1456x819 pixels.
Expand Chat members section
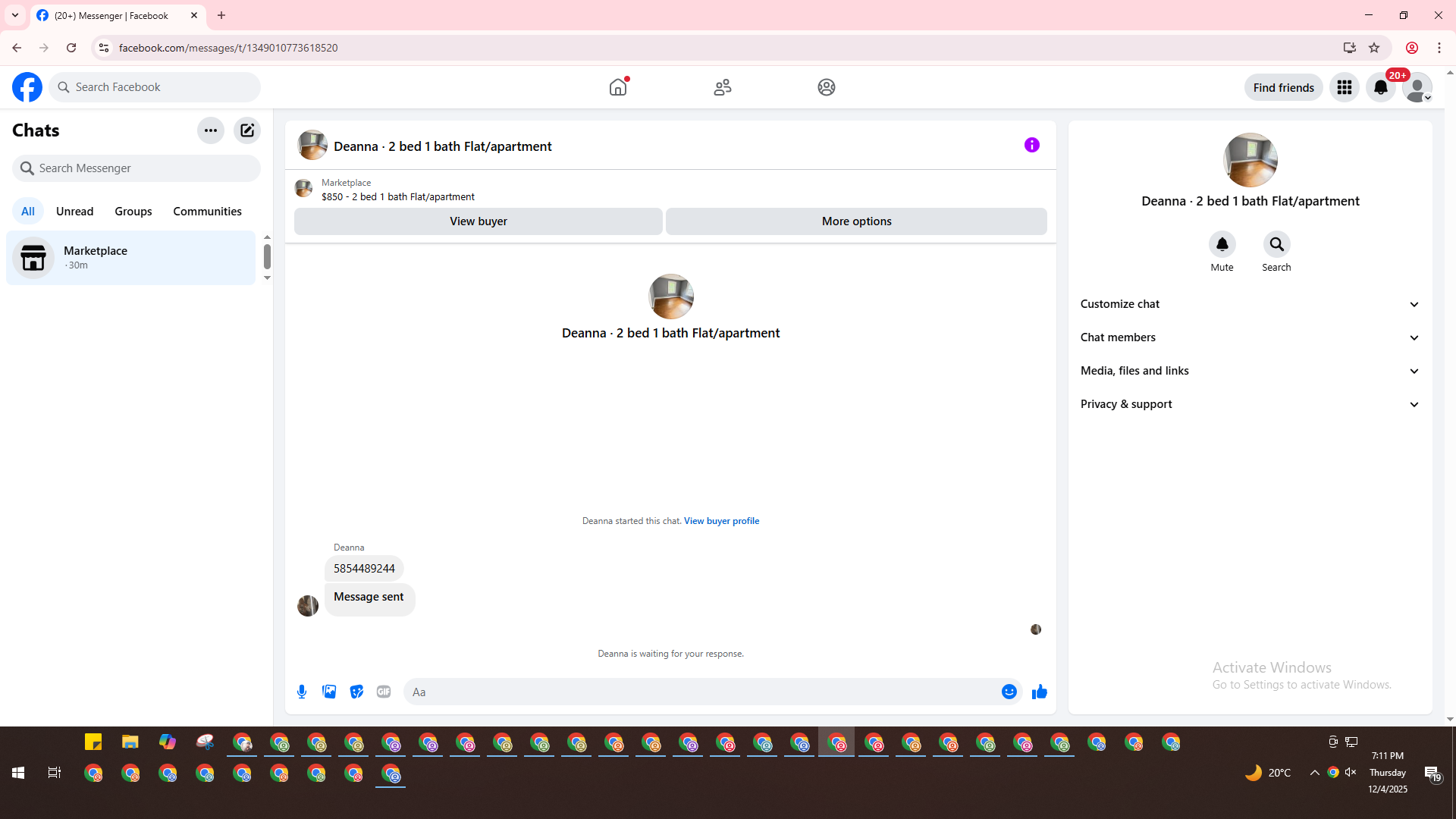(1250, 337)
